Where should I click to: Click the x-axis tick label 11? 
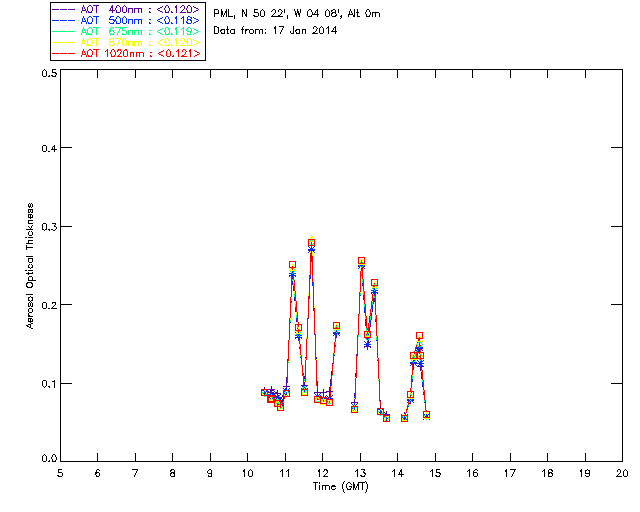285,473
